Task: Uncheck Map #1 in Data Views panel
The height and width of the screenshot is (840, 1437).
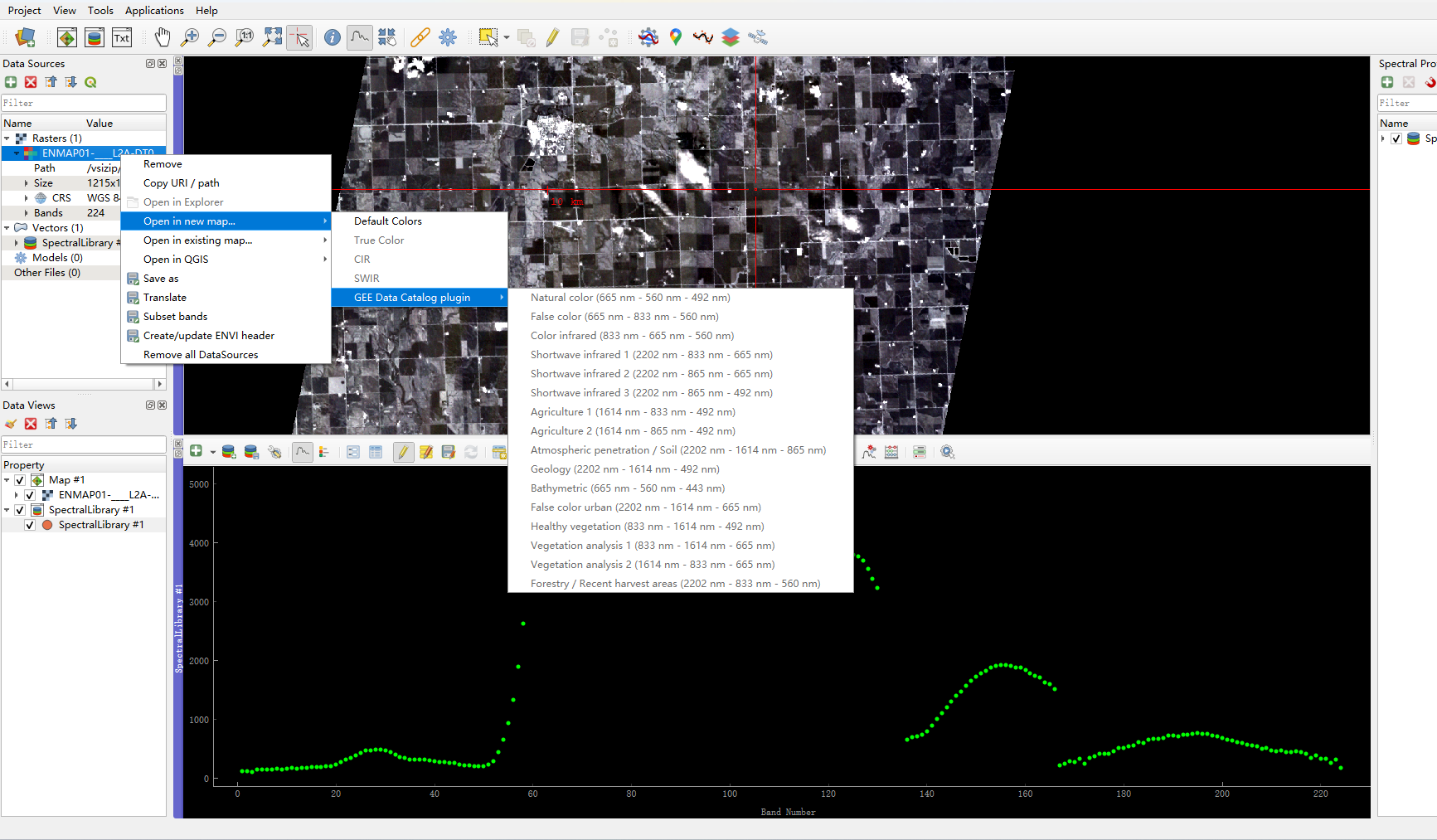Action: [19, 479]
